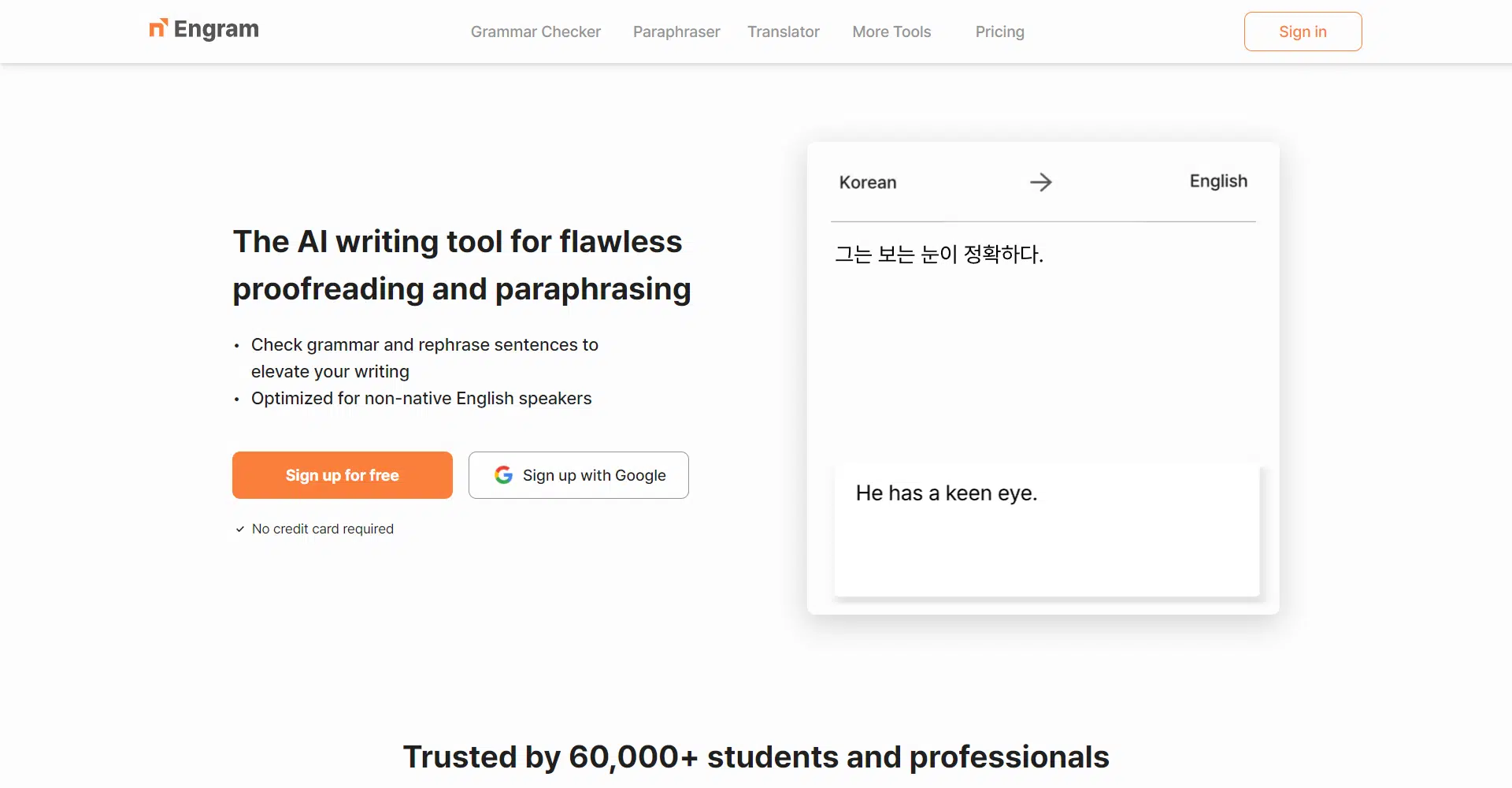Click the "AI writing tool" main headline
Image resolution: width=1512 pixels, height=788 pixels.
tap(461, 265)
